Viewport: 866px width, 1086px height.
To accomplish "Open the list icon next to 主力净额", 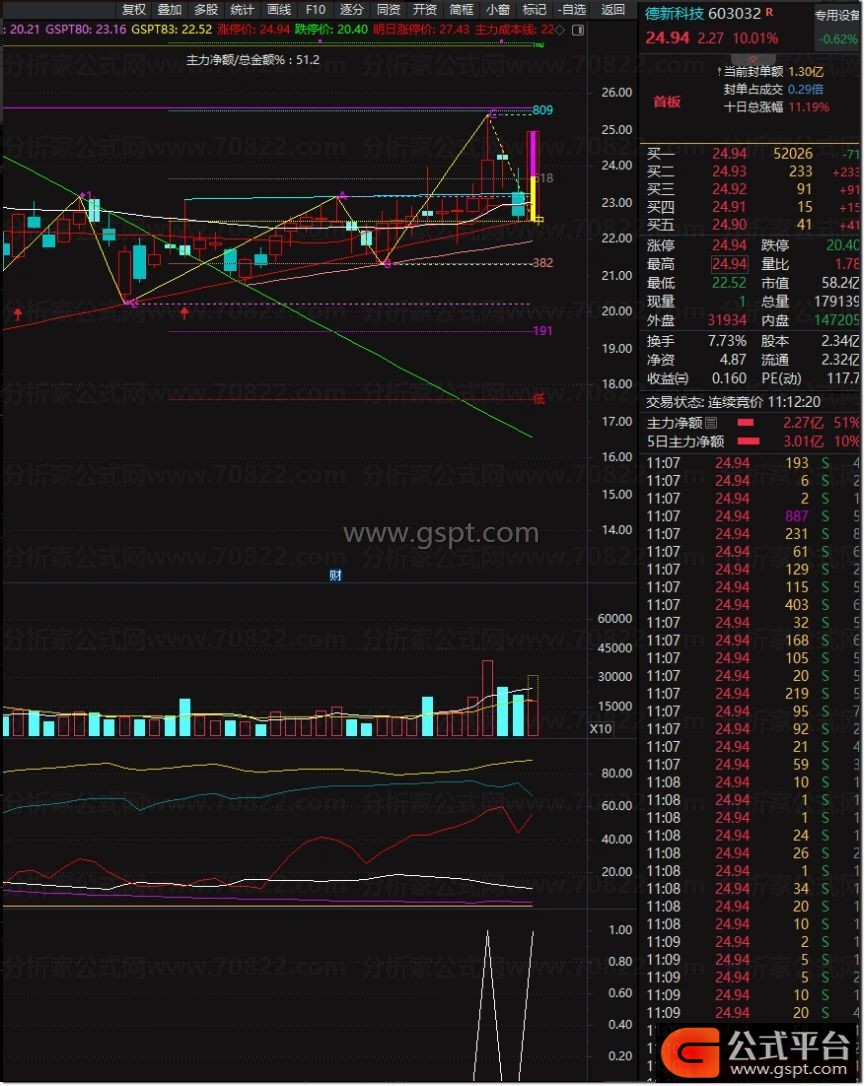I will click(x=711, y=423).
